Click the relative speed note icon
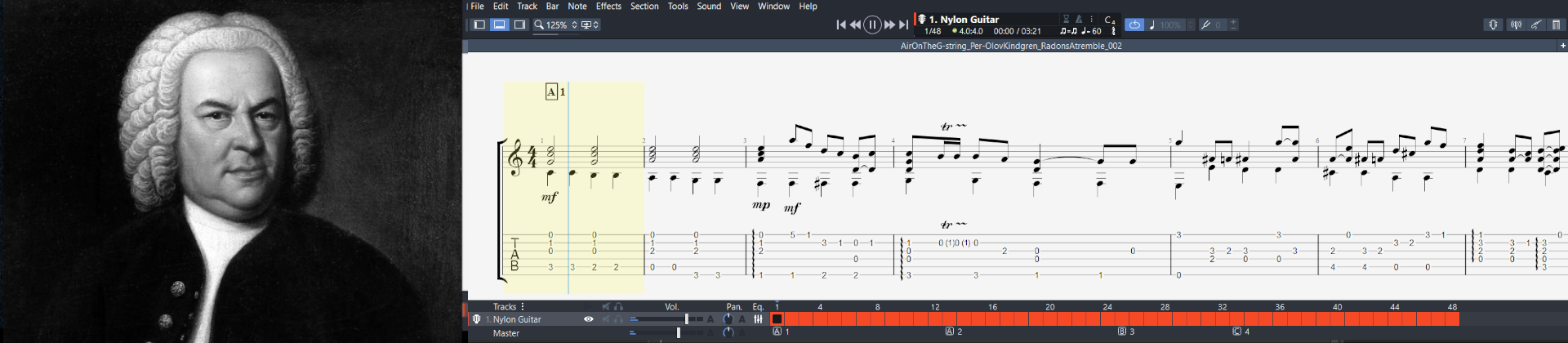 [1151, 24]
